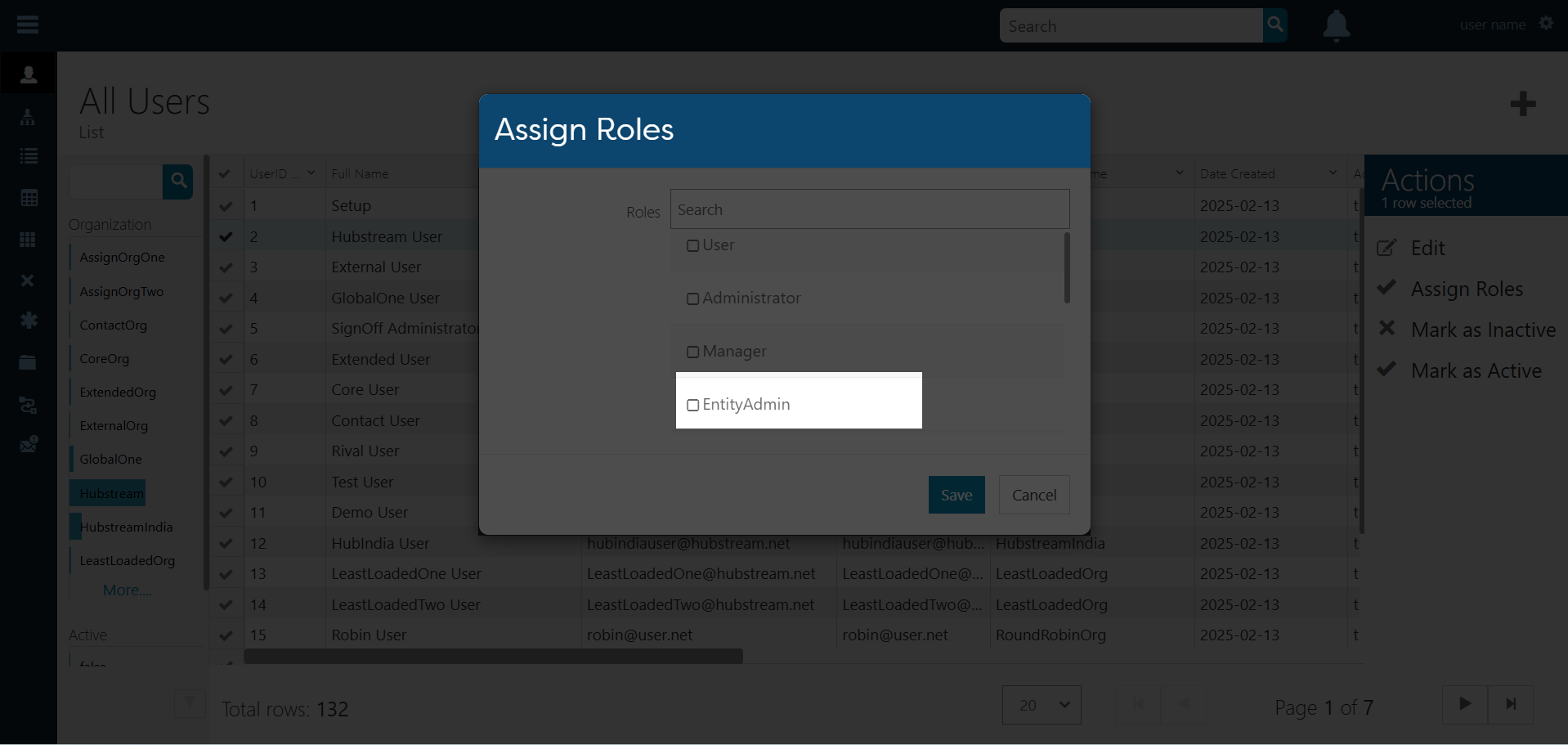Select the asterisk sidebar icon
The height and width of the screenshot is (745, 1568).
tap(28, 321)
